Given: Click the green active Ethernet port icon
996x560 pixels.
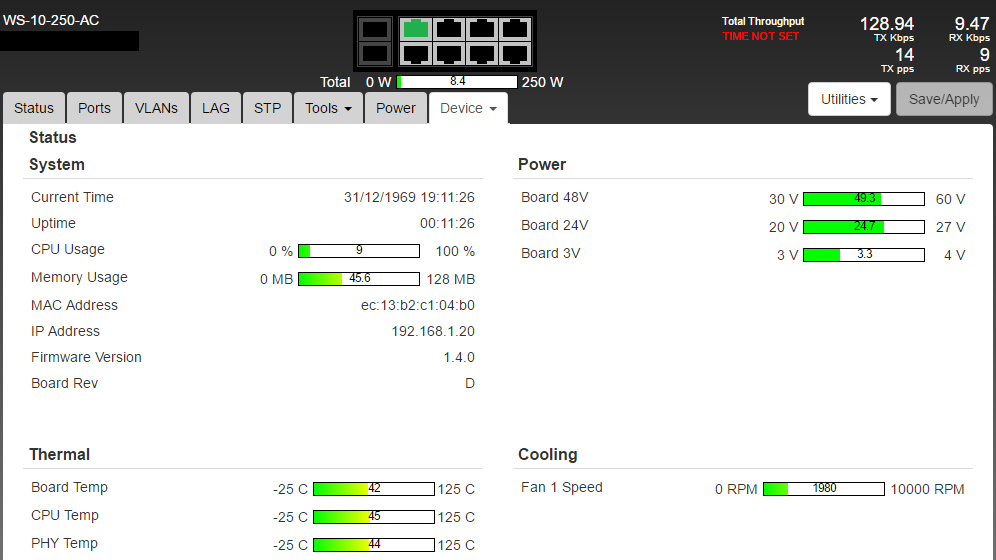Looking at the screenshot, I should tap(415, 29).
